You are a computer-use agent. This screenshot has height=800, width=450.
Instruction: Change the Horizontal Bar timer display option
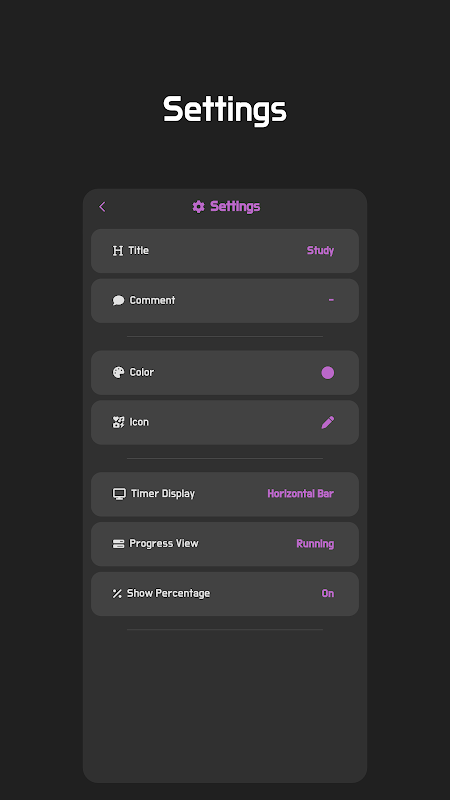tap(301, 494)
